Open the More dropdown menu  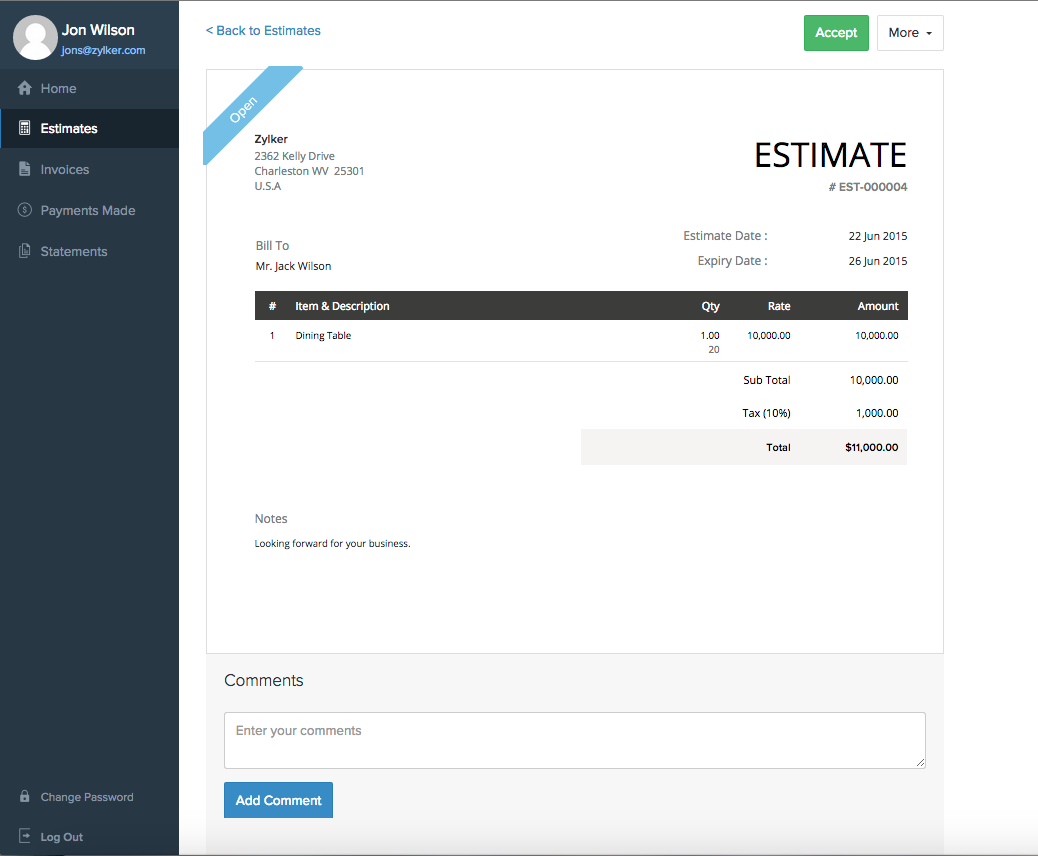tap(909, 33)
